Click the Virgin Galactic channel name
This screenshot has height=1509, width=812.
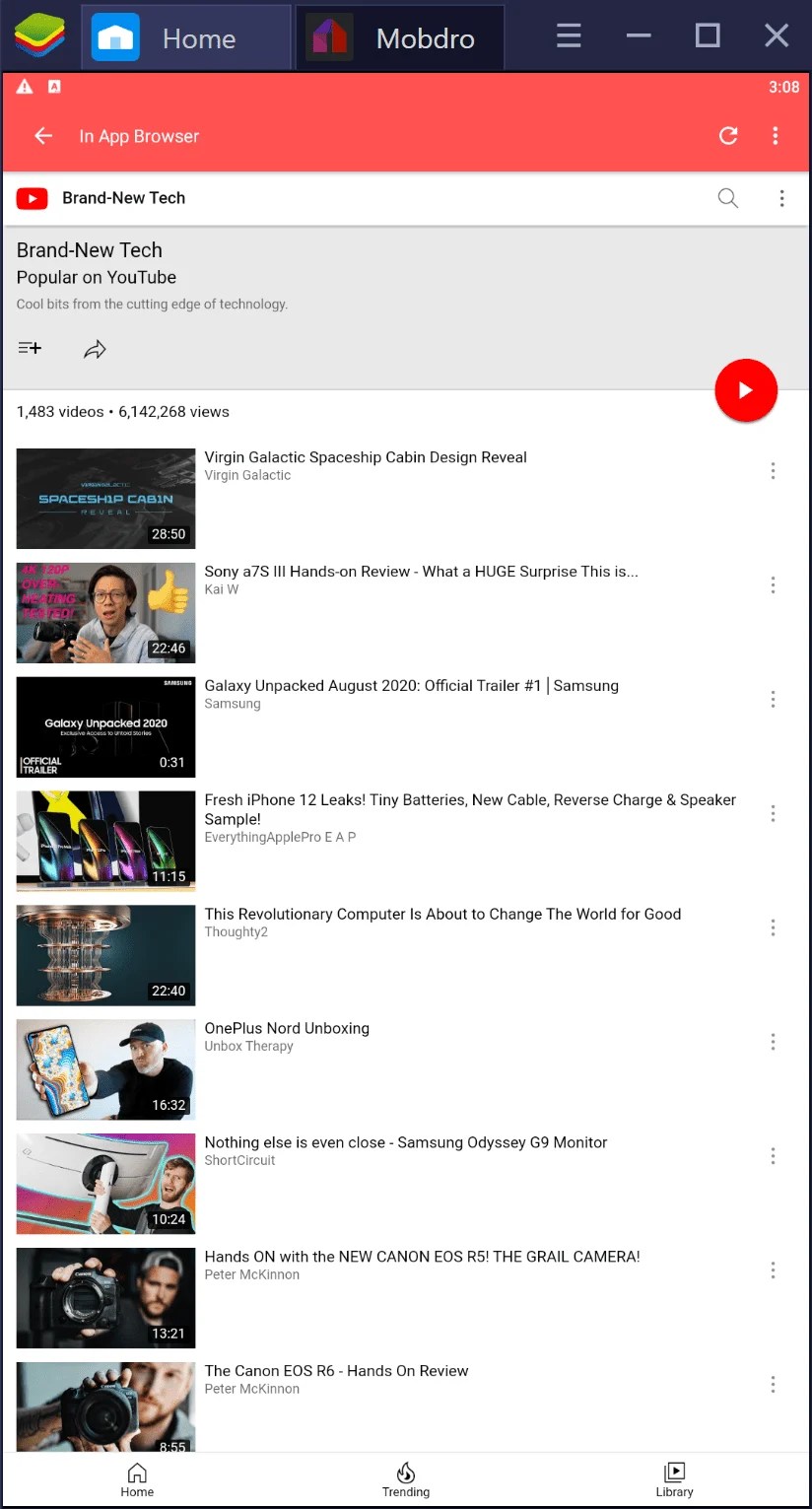pyautogui.click(x=247, y=475)
